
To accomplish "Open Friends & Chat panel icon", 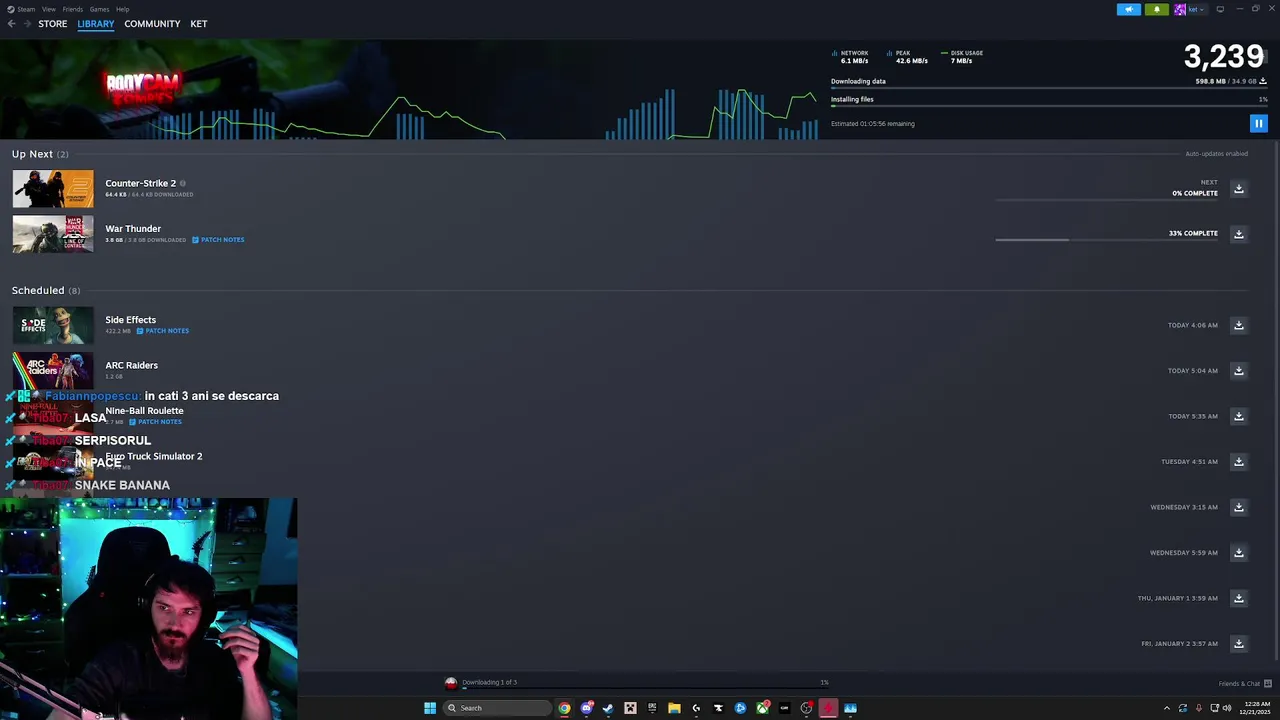I will tap(1267, 684).
